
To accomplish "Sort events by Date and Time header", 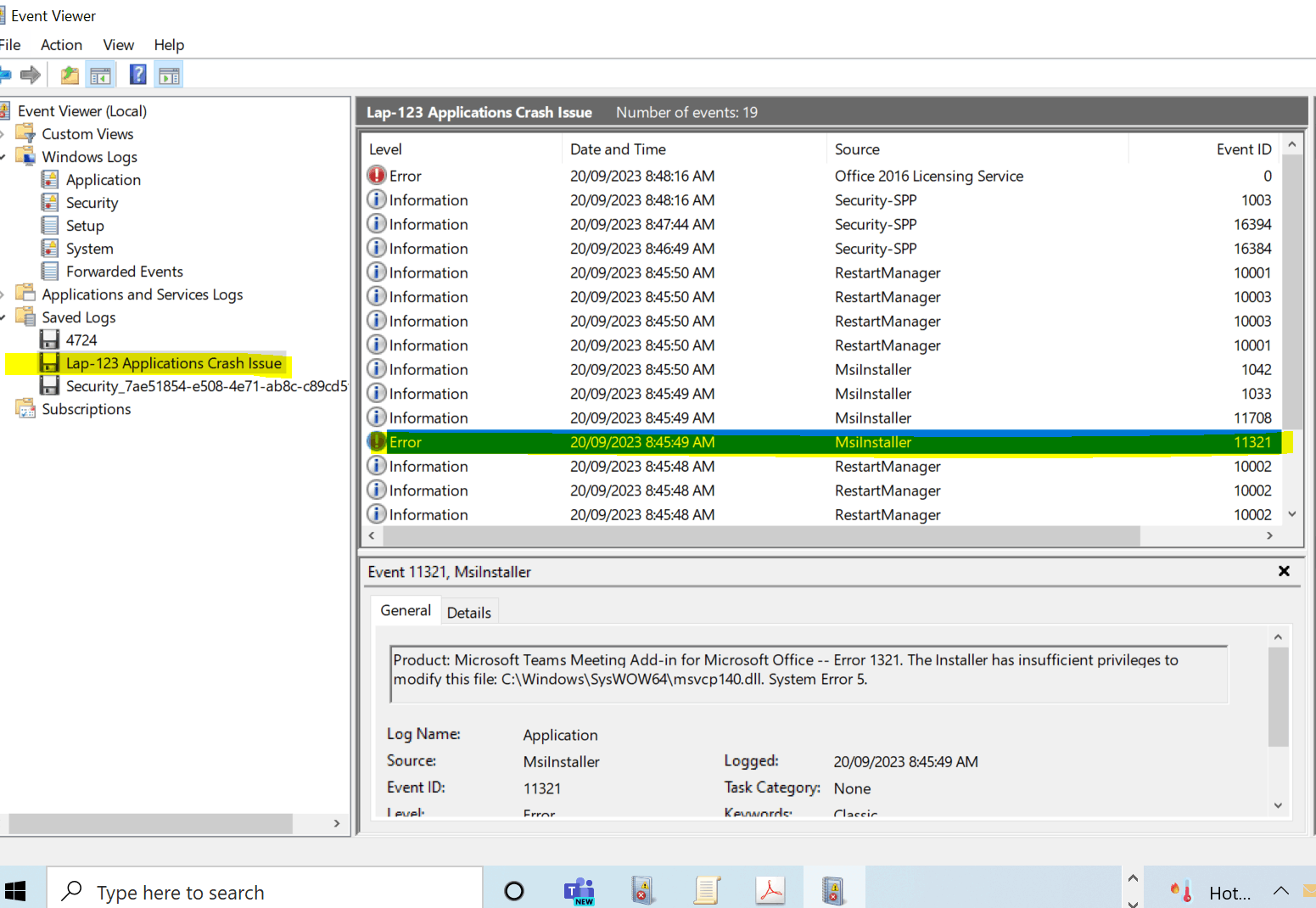I will pyautogui.click(x=694, y=149).
